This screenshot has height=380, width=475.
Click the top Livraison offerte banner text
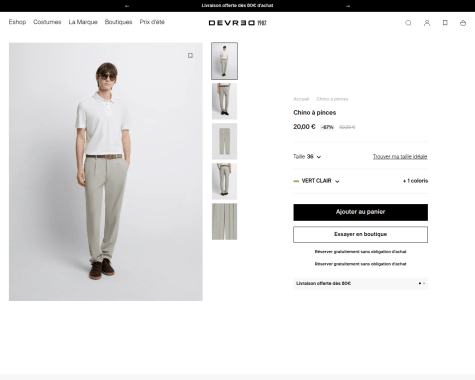pyautogui.click(x=237, y=6)
